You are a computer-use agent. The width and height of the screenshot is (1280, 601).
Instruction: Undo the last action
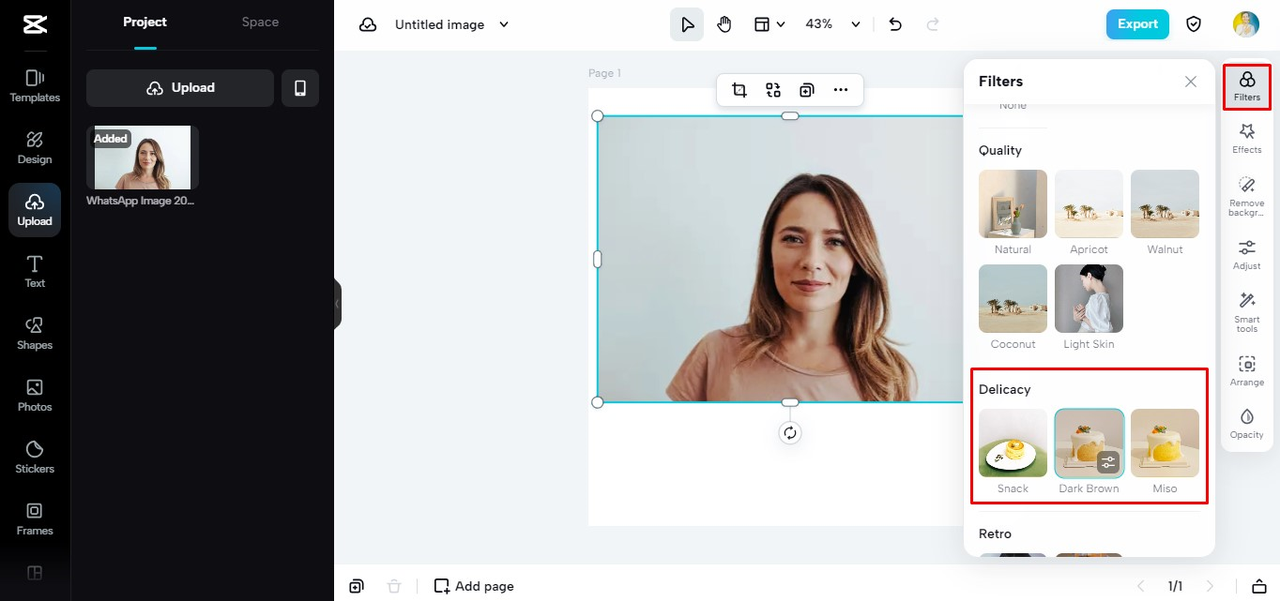[895, 24]
